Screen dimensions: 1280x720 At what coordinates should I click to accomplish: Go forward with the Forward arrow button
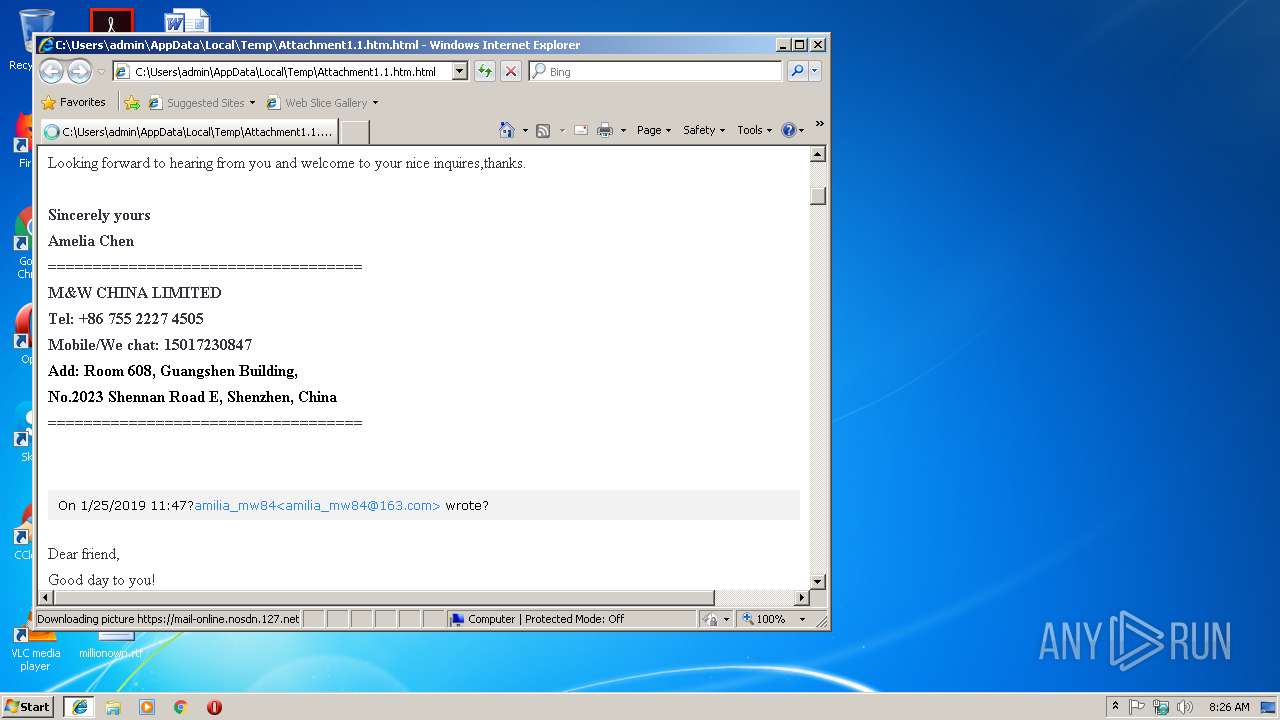coord(79,71)
